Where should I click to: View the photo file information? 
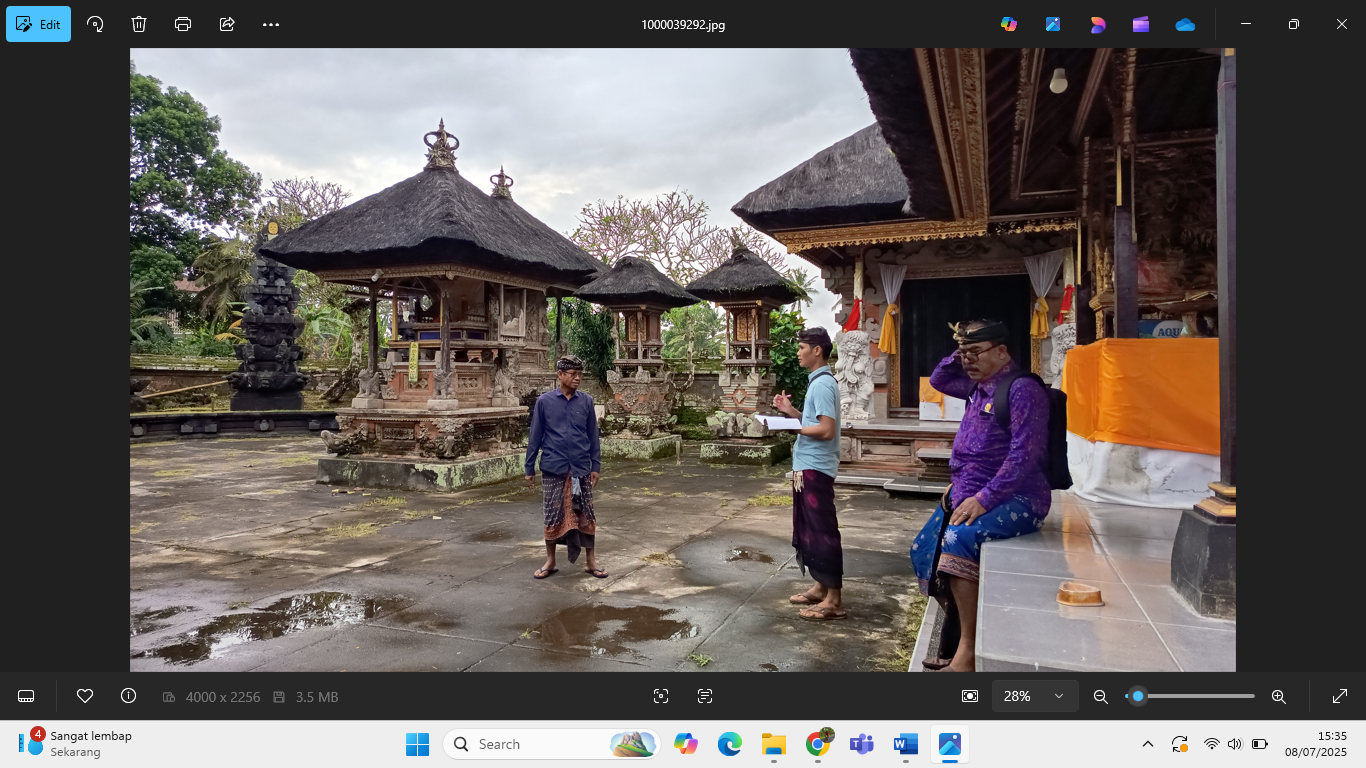coord(128,695)
